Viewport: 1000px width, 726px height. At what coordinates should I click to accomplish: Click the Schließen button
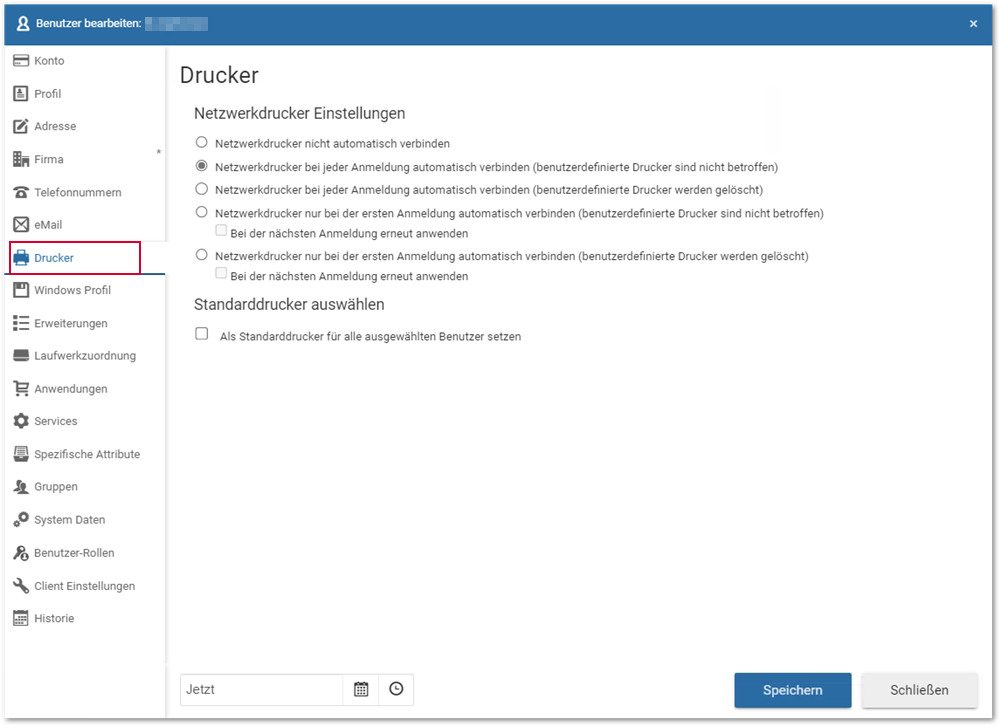click(x=919, y=690)
